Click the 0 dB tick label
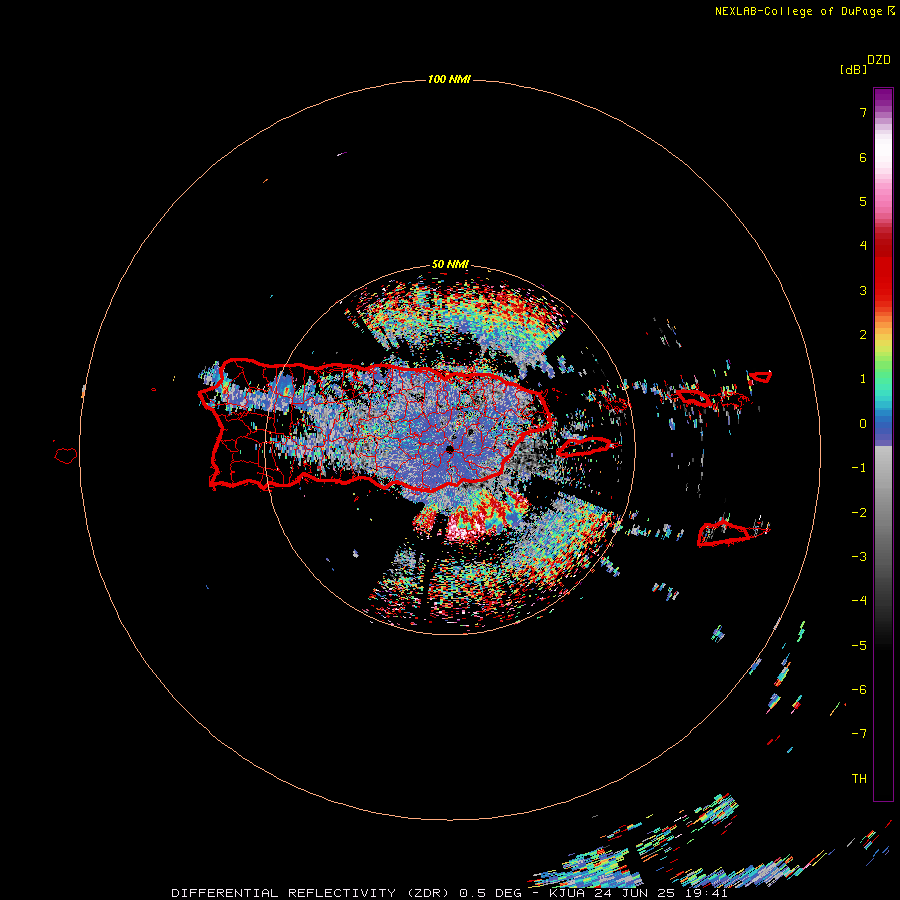The height and width of the screenshot is (900, 900). 863,424
